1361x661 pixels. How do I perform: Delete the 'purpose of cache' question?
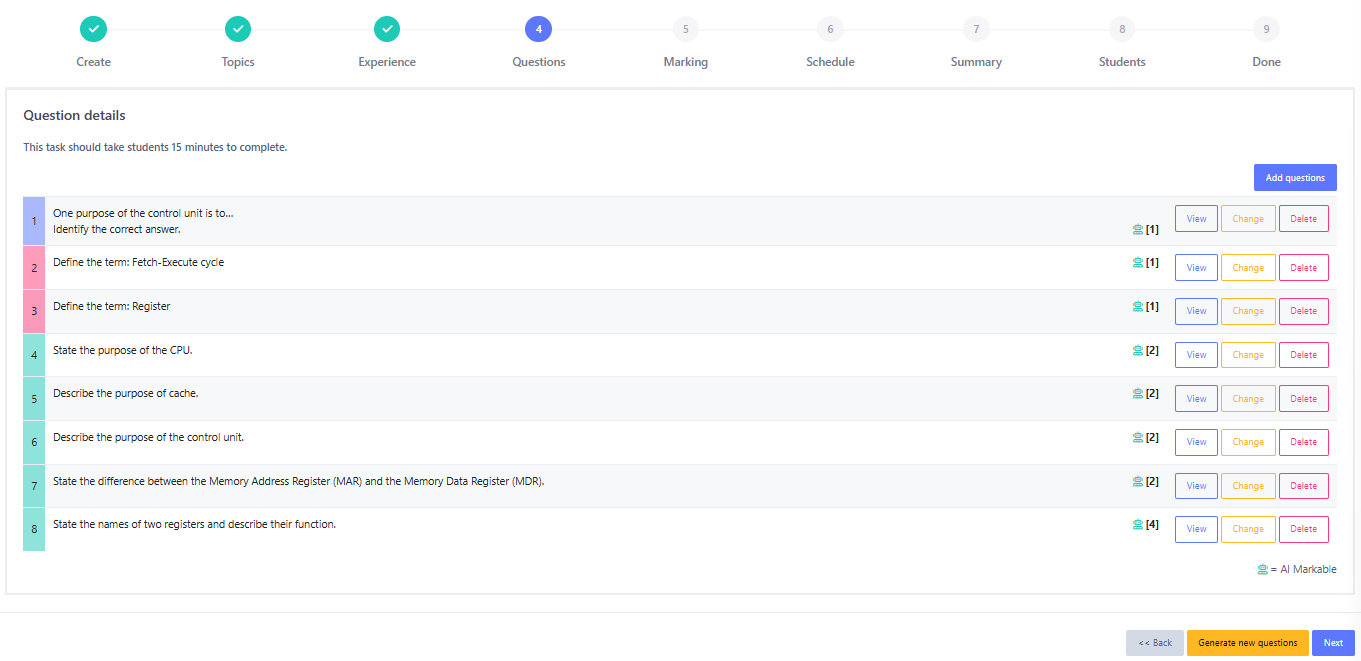click(x=1303, y=398)
